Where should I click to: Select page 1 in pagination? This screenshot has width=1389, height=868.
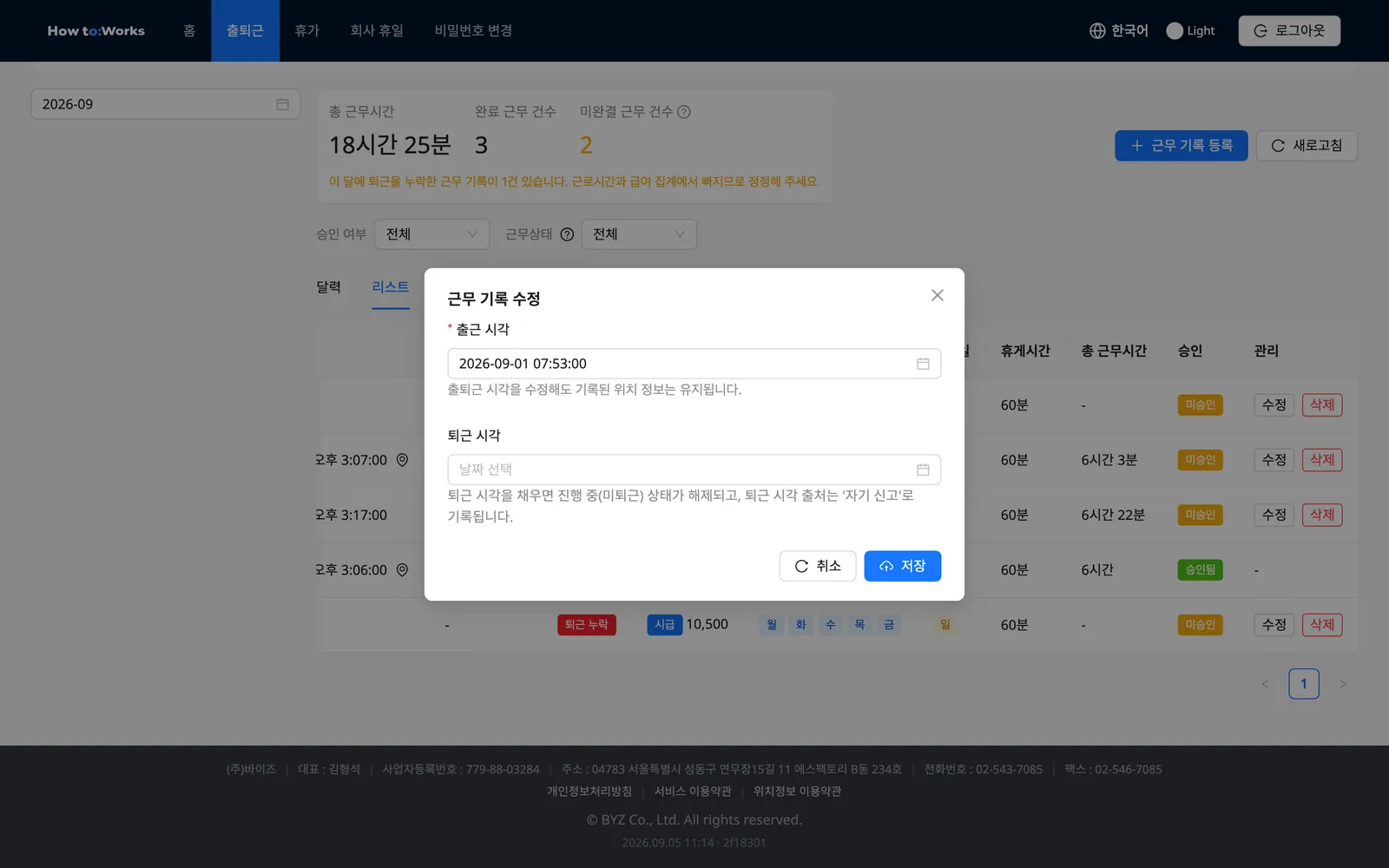pos(1303,684)
